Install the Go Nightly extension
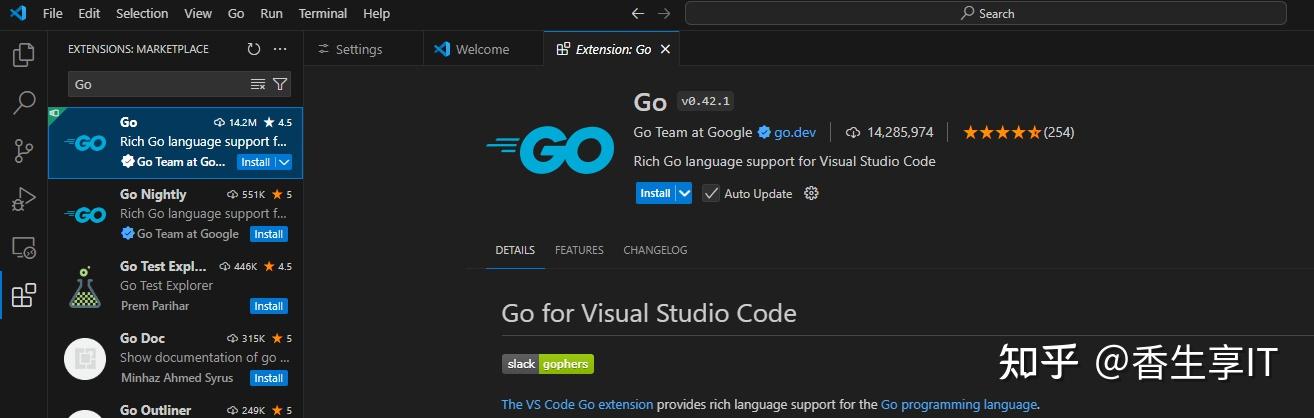Viewport: 1314px width, 418px height. (268, 234)
